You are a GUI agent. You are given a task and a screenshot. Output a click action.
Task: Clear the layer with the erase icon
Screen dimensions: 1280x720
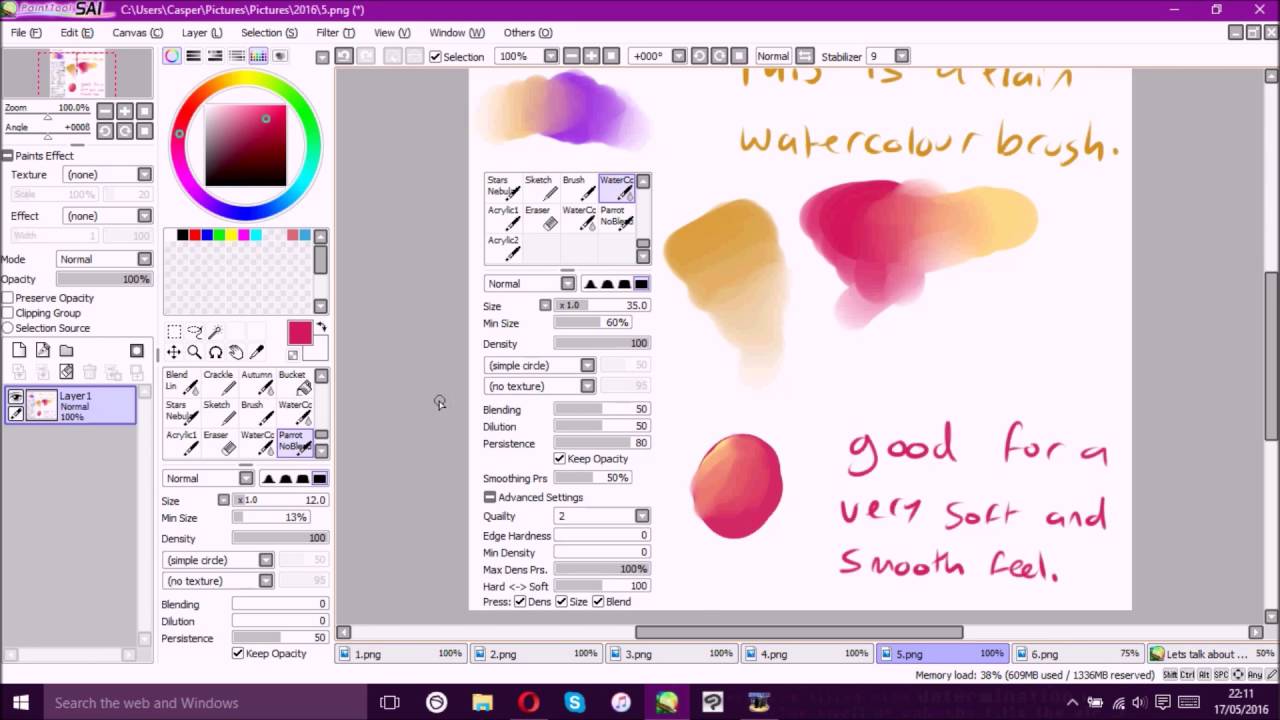(66, 372)
